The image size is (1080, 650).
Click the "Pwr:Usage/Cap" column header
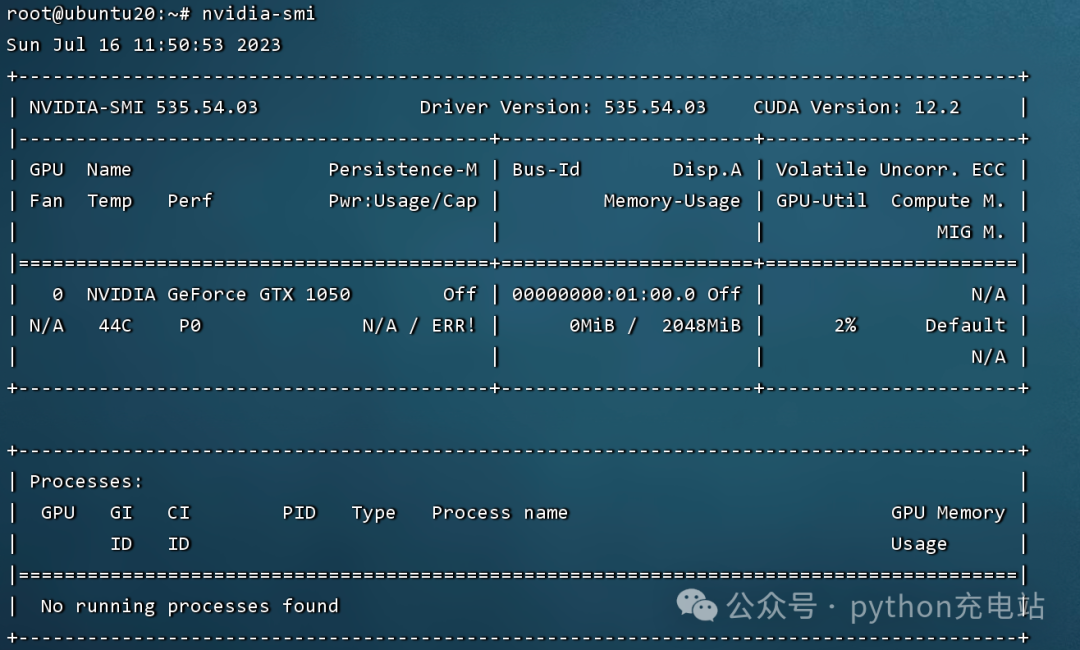(403, 201)
